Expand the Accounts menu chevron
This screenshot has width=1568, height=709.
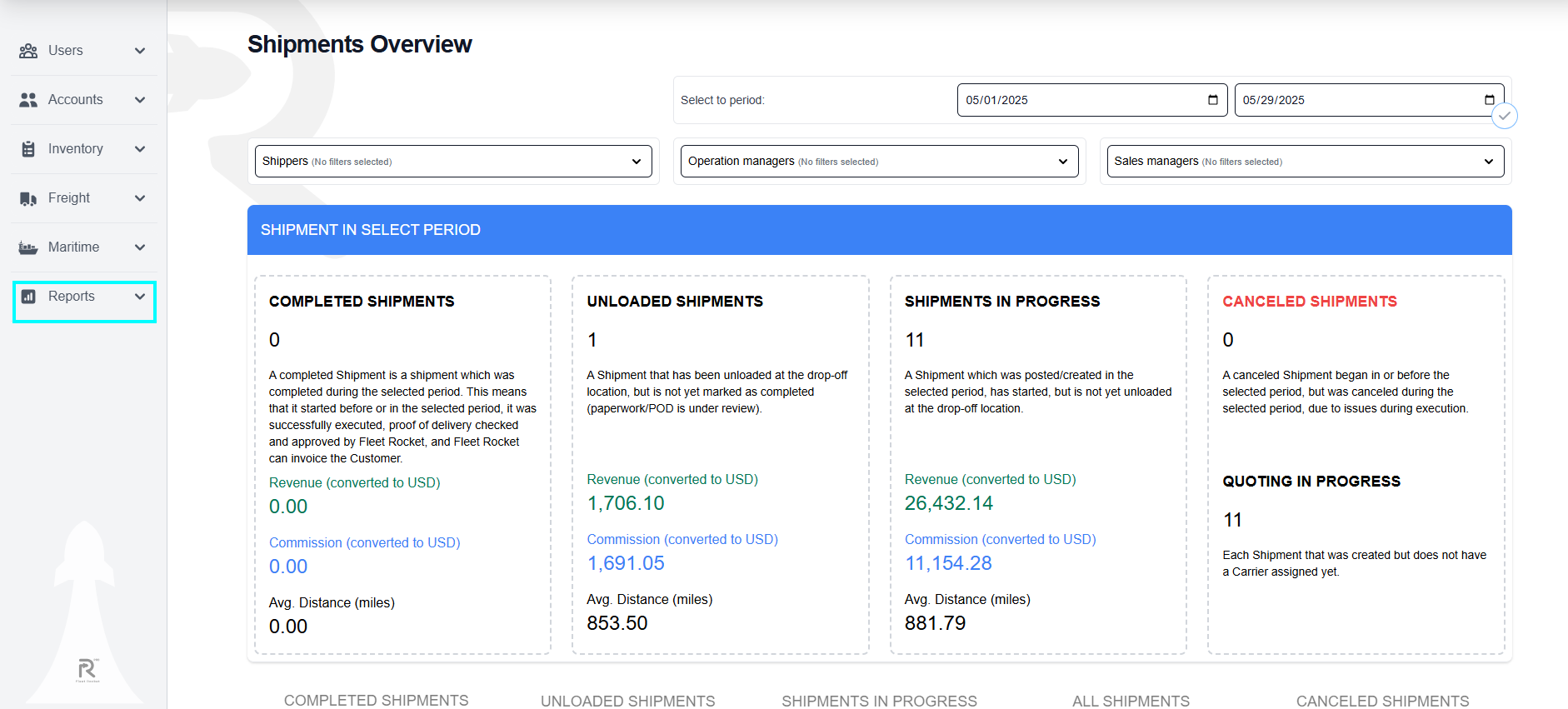click(x=140, y=100)
